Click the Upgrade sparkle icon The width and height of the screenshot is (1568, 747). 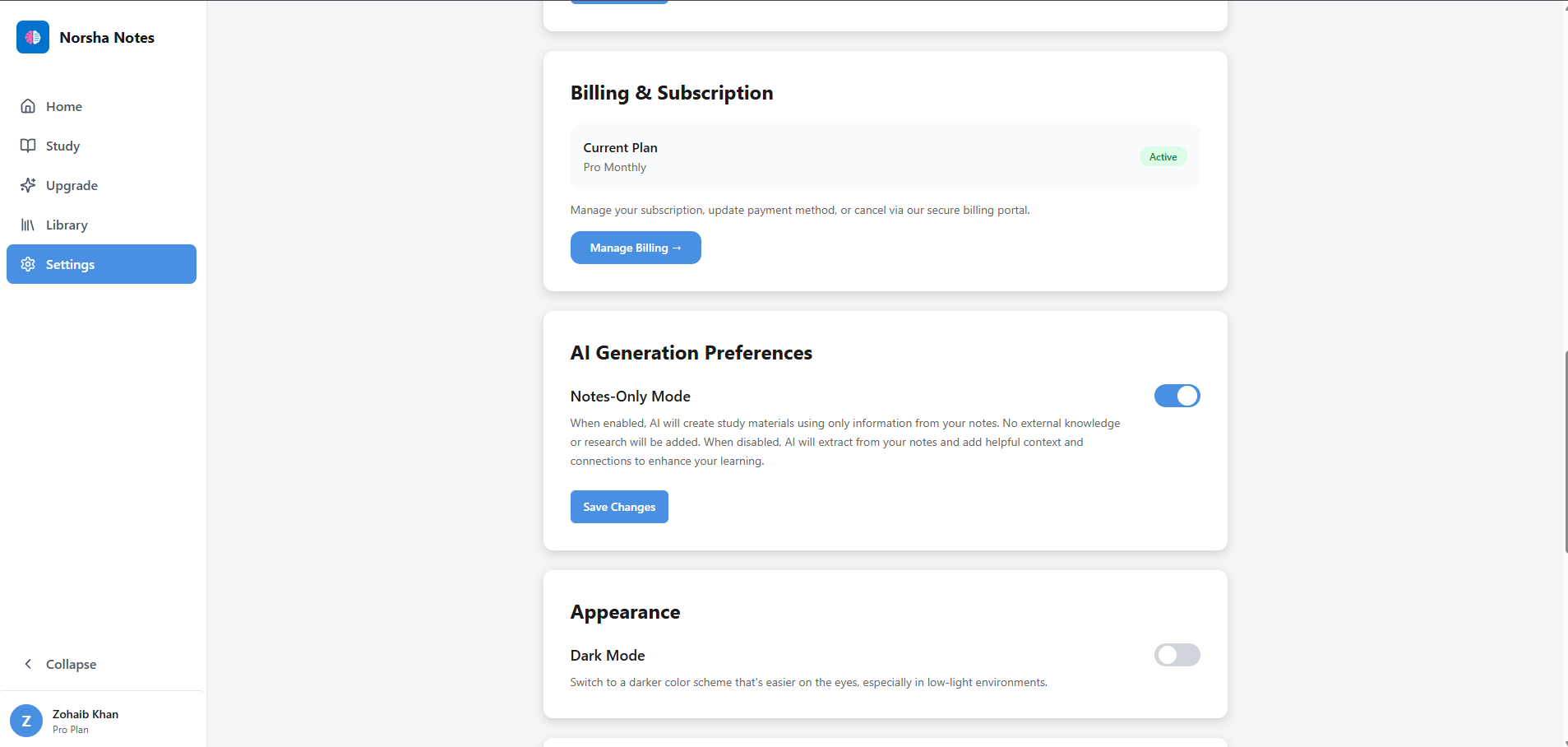click(28, 185)
